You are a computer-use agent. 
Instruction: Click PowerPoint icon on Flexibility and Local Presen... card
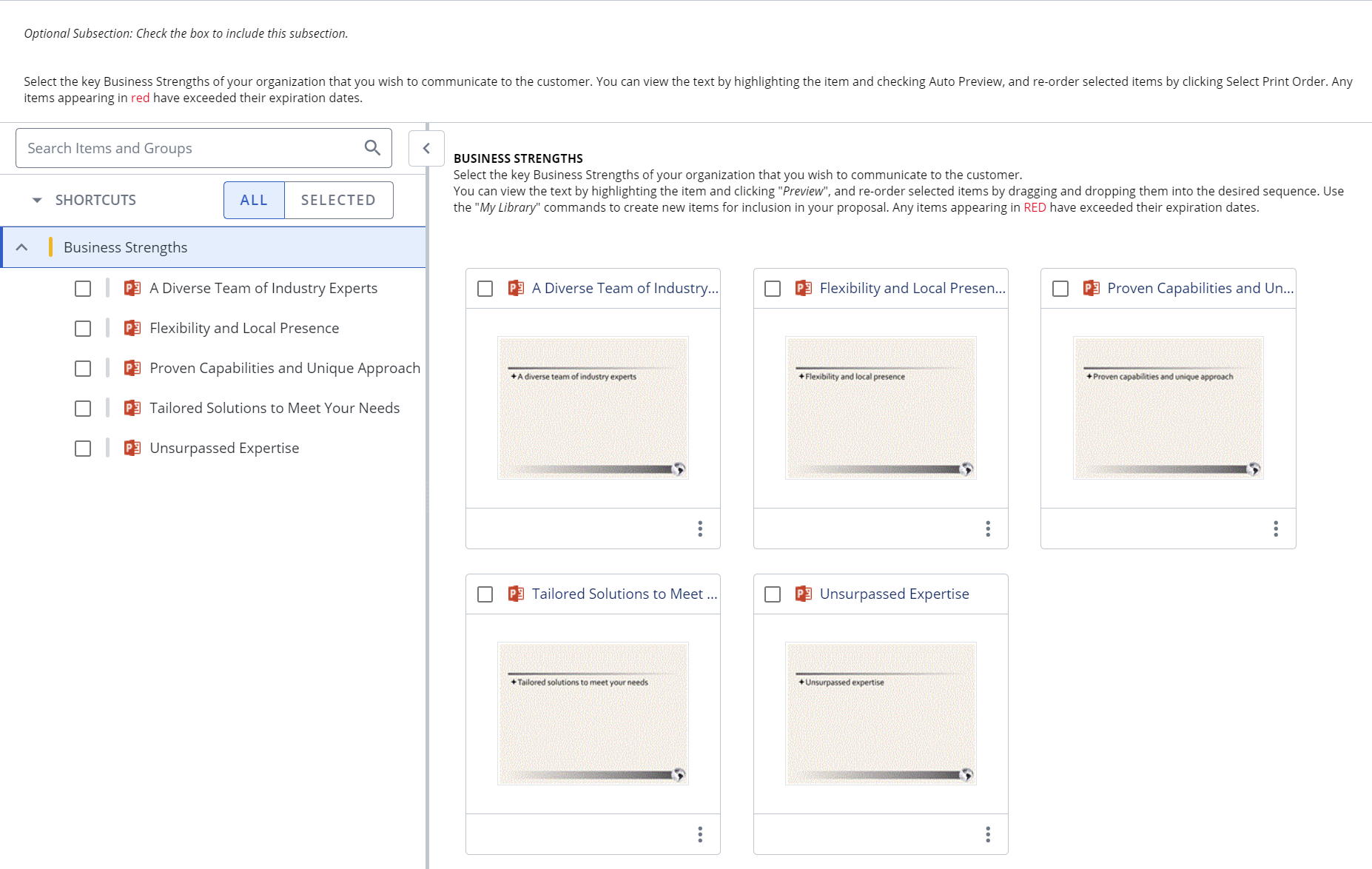coord(803,288)
